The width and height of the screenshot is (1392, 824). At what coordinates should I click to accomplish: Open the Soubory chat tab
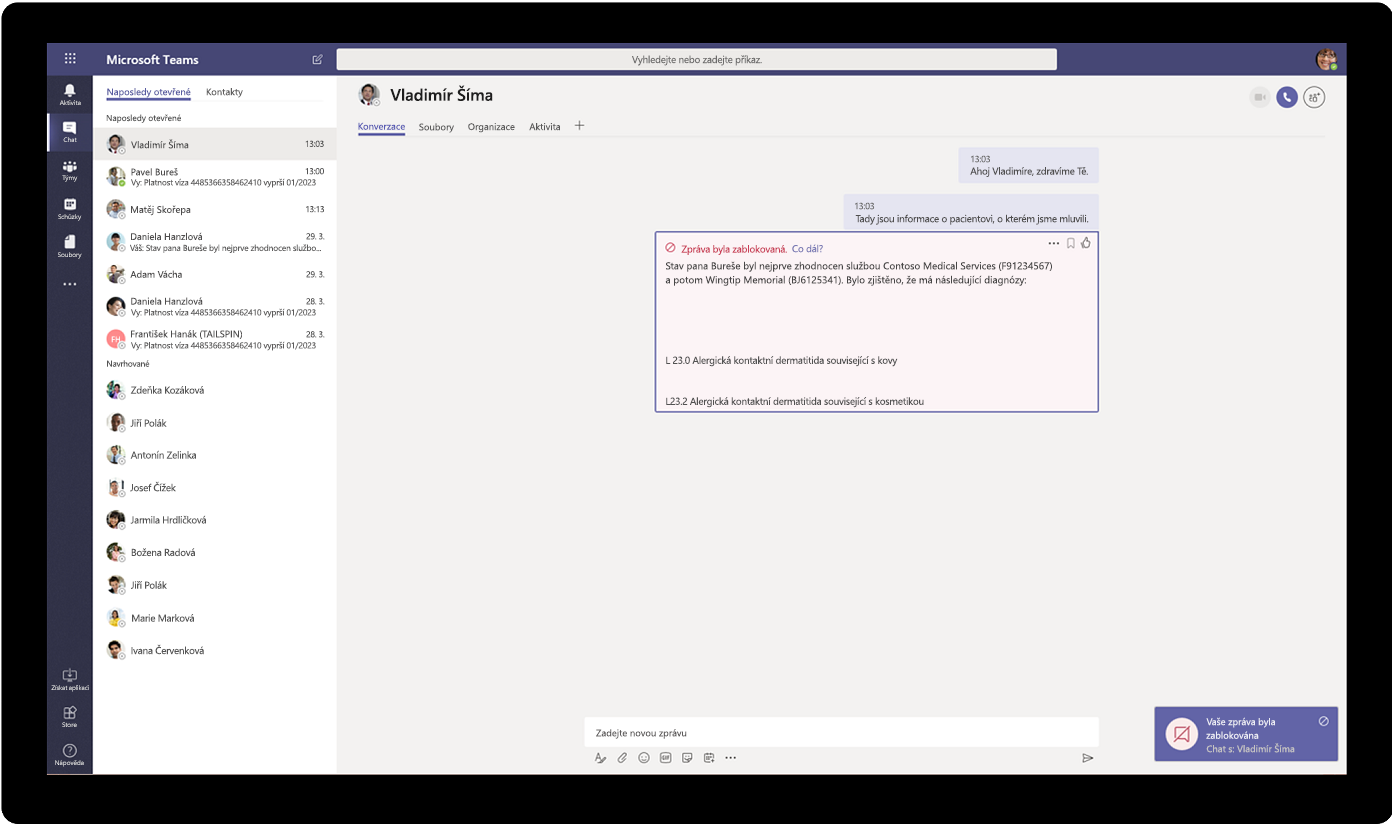point(436,127)
